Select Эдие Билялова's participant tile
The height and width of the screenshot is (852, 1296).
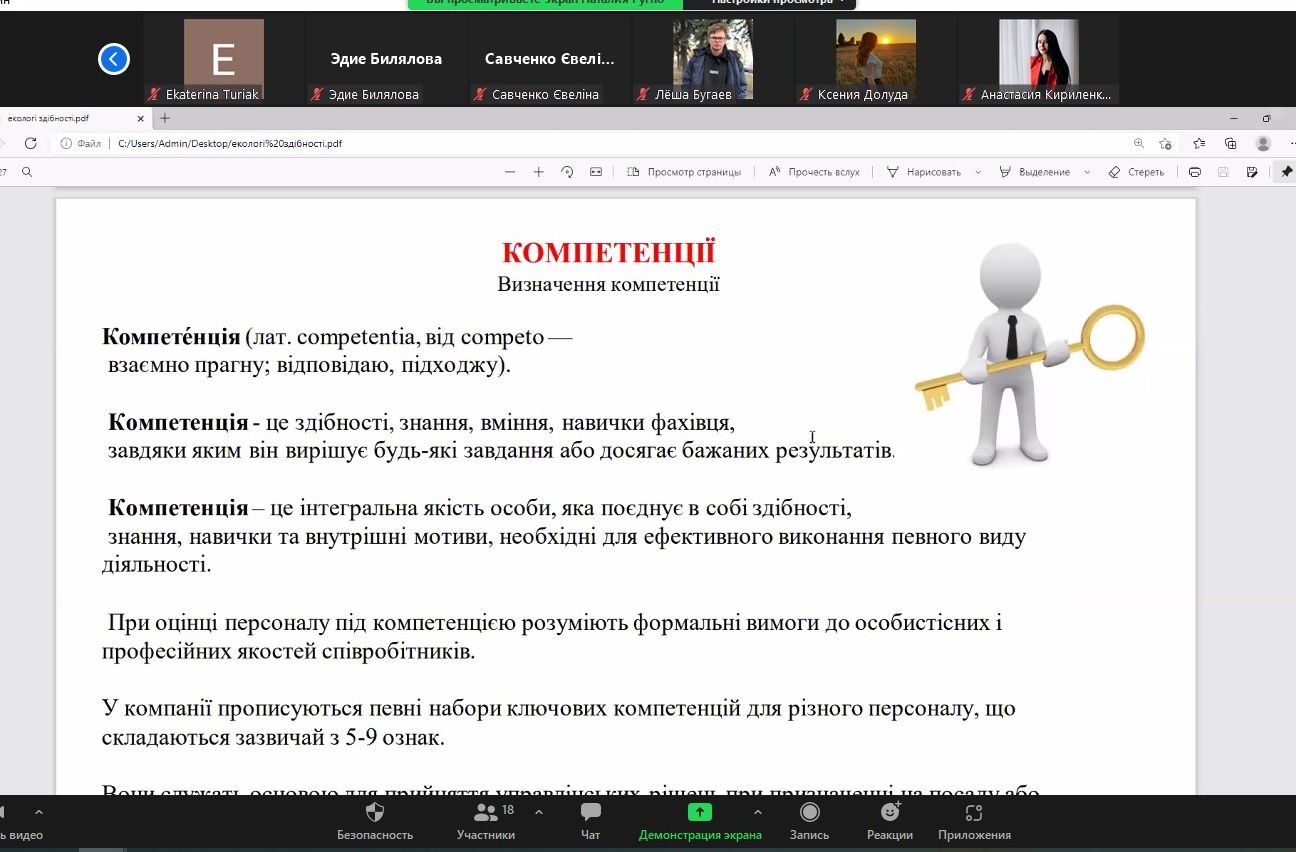[x=386, y=60]
